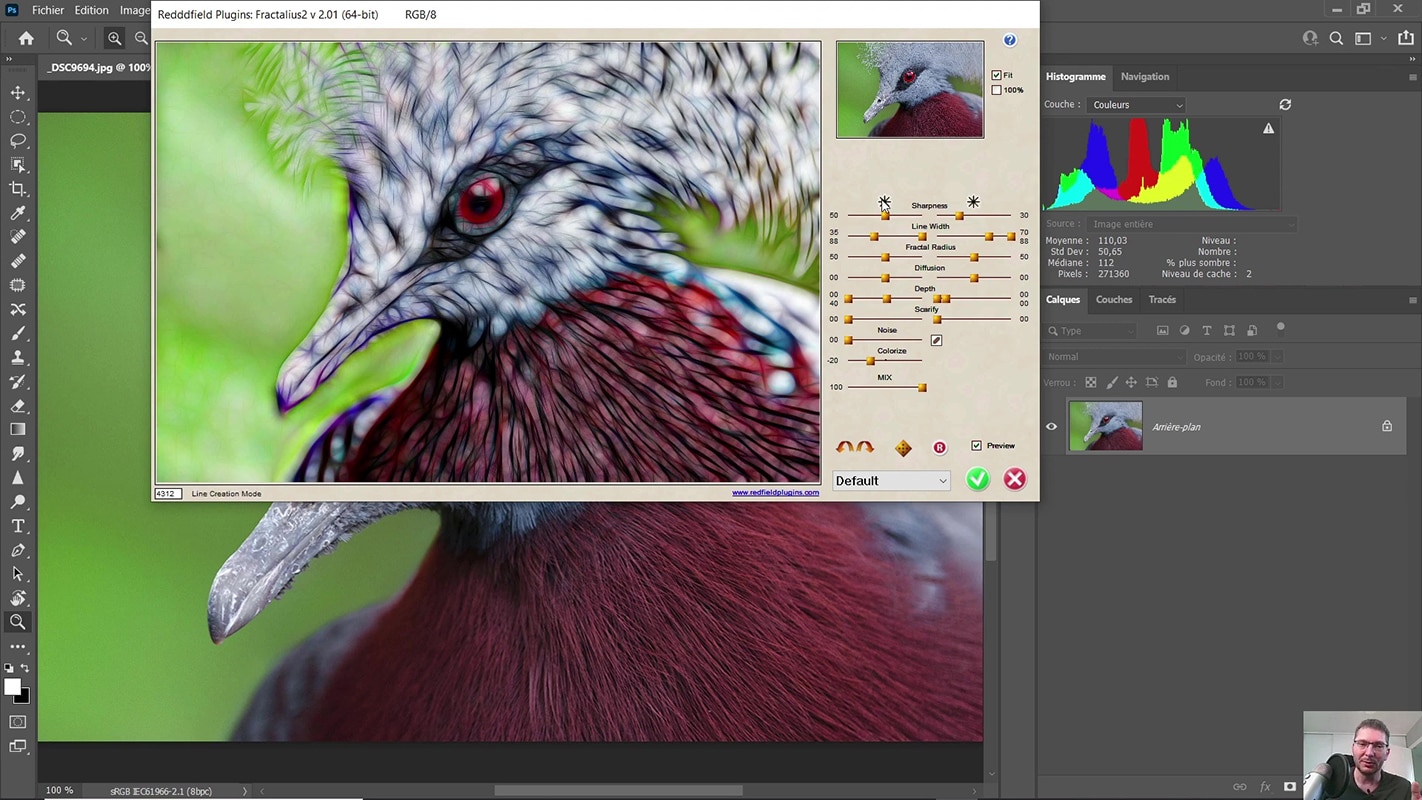Select the Object Selection tool
The width and height of the screenshot is (1422, 800).
(18, 165)
